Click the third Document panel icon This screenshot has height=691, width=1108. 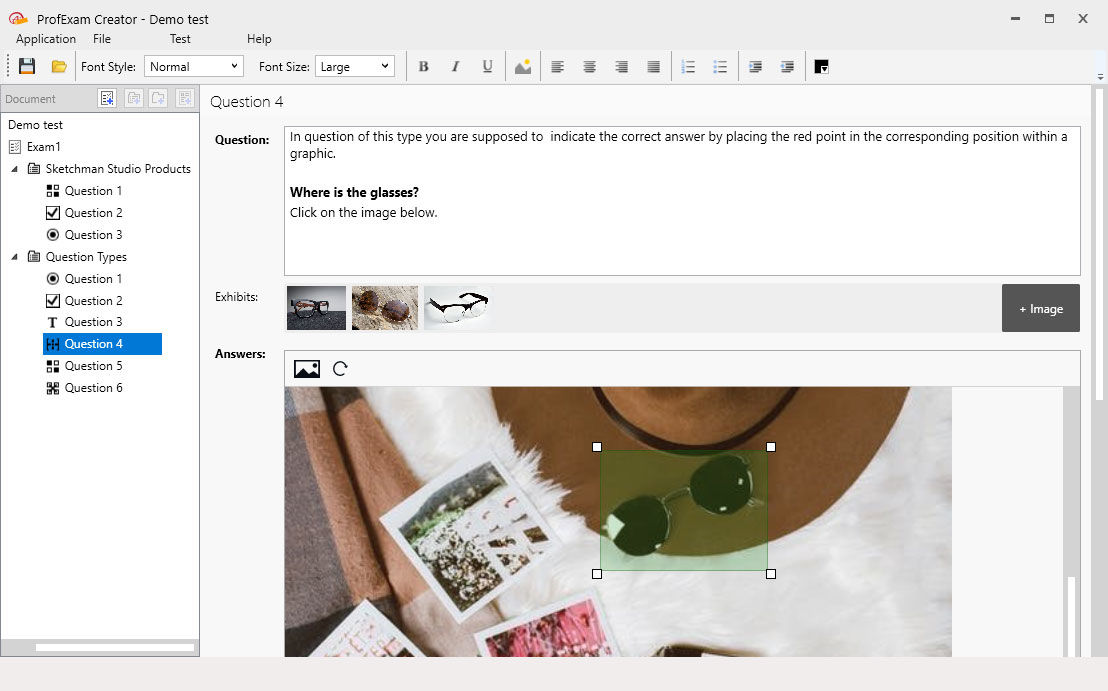click(x=158, y=98)
